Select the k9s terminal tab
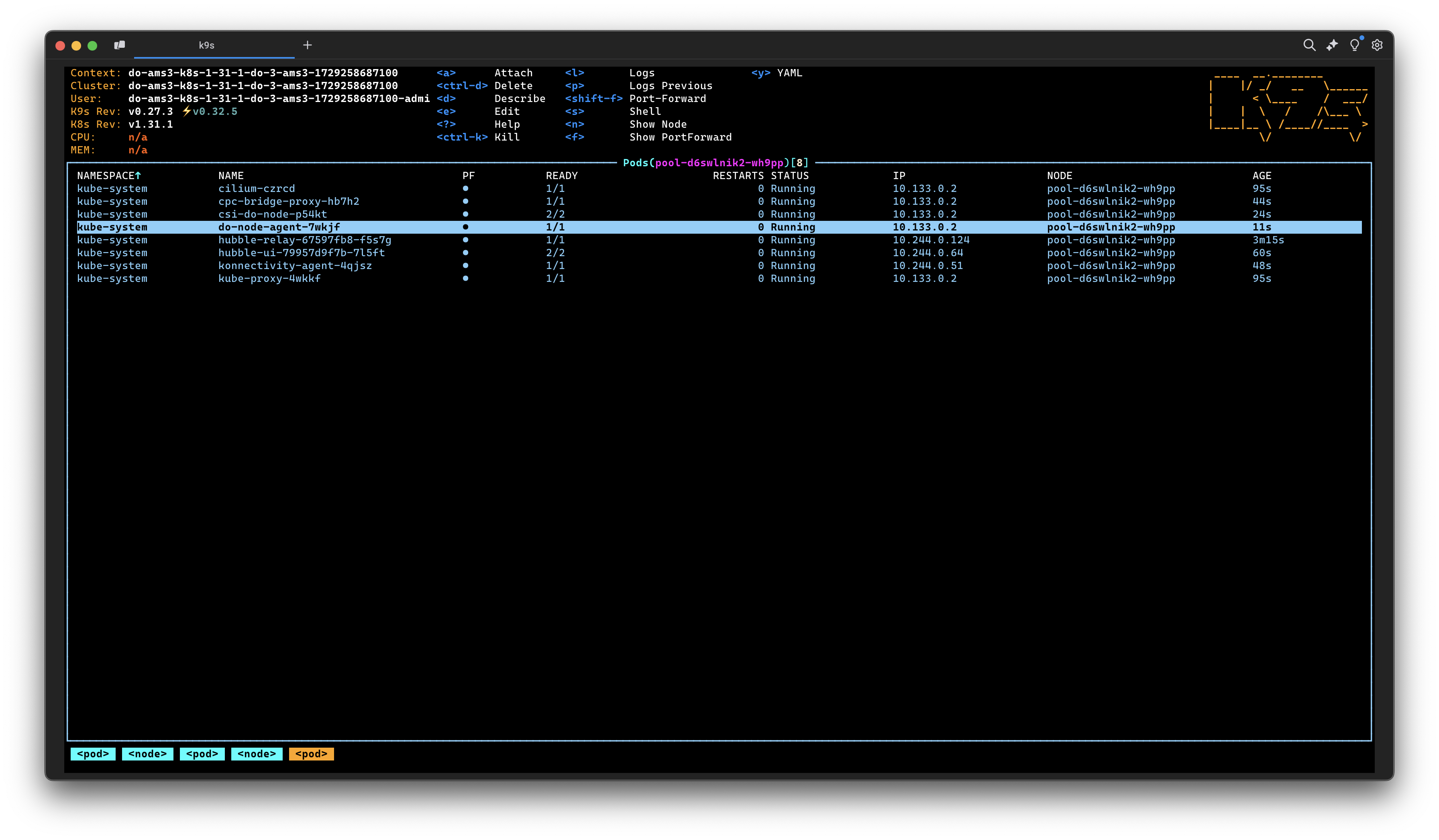Viewport: 1439px width, 840px height. (x=207, y=45)
